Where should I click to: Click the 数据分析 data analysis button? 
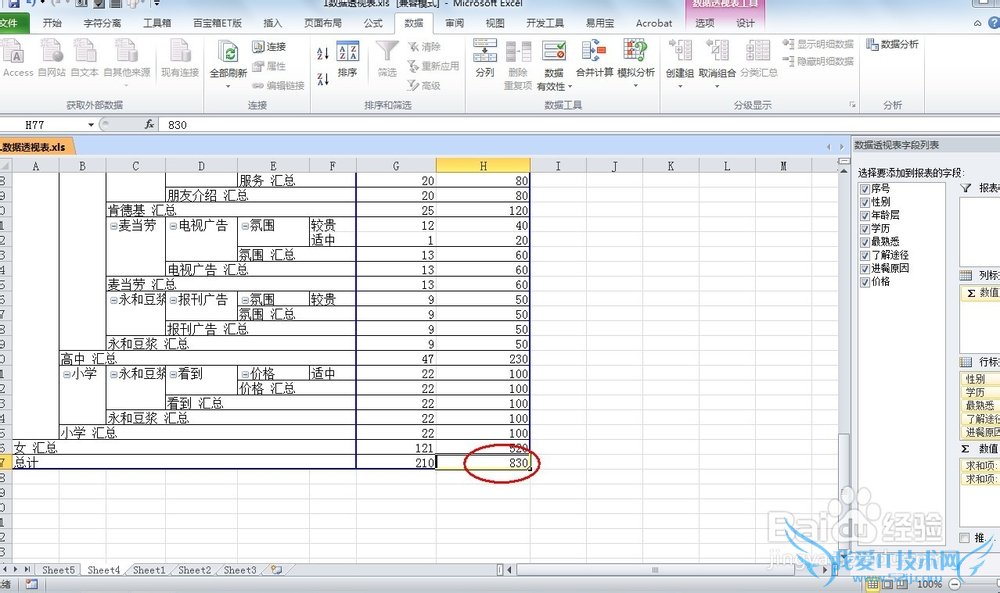pos(892,44)
